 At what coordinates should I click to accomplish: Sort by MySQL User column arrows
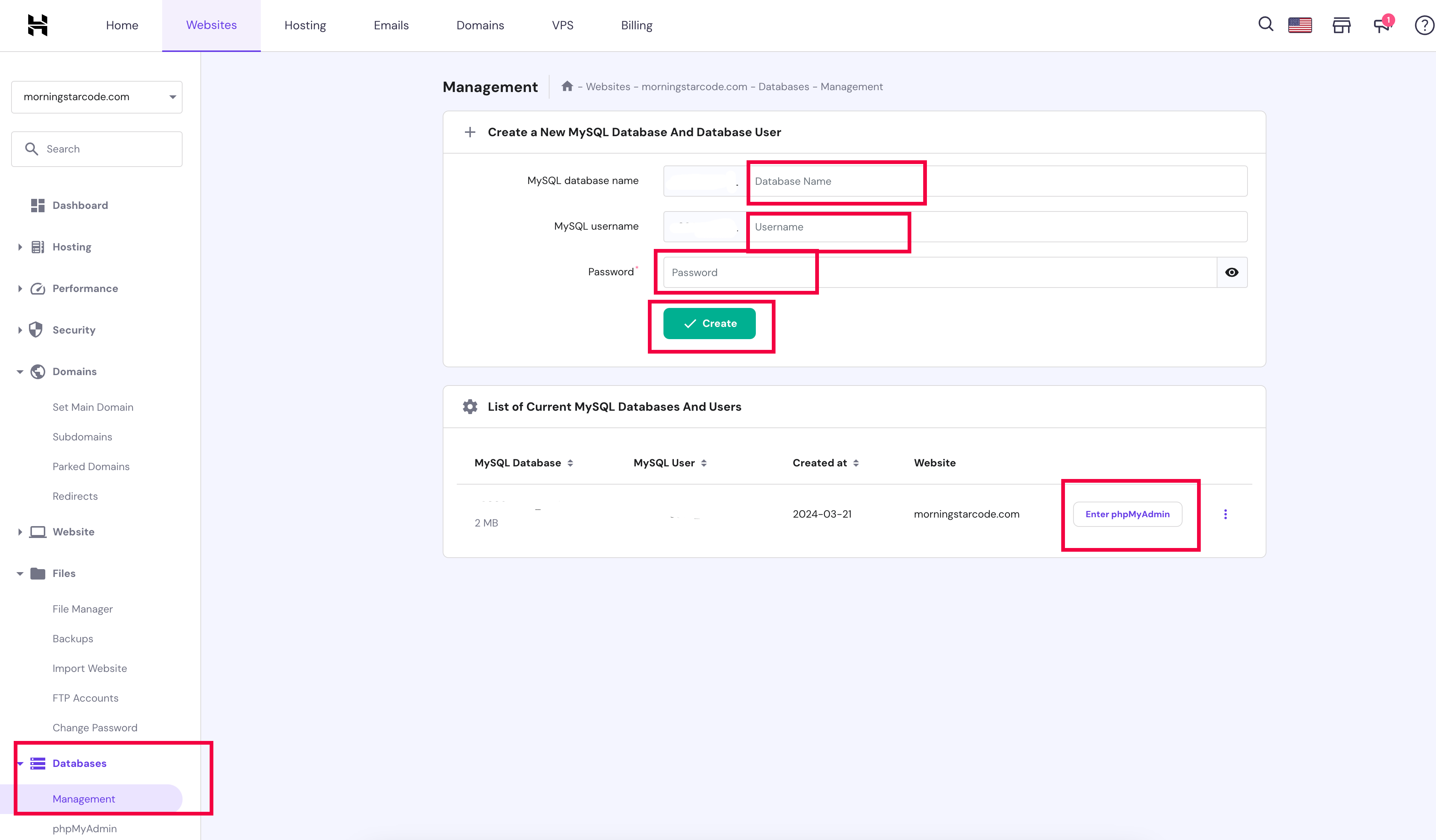coord(704,463)
